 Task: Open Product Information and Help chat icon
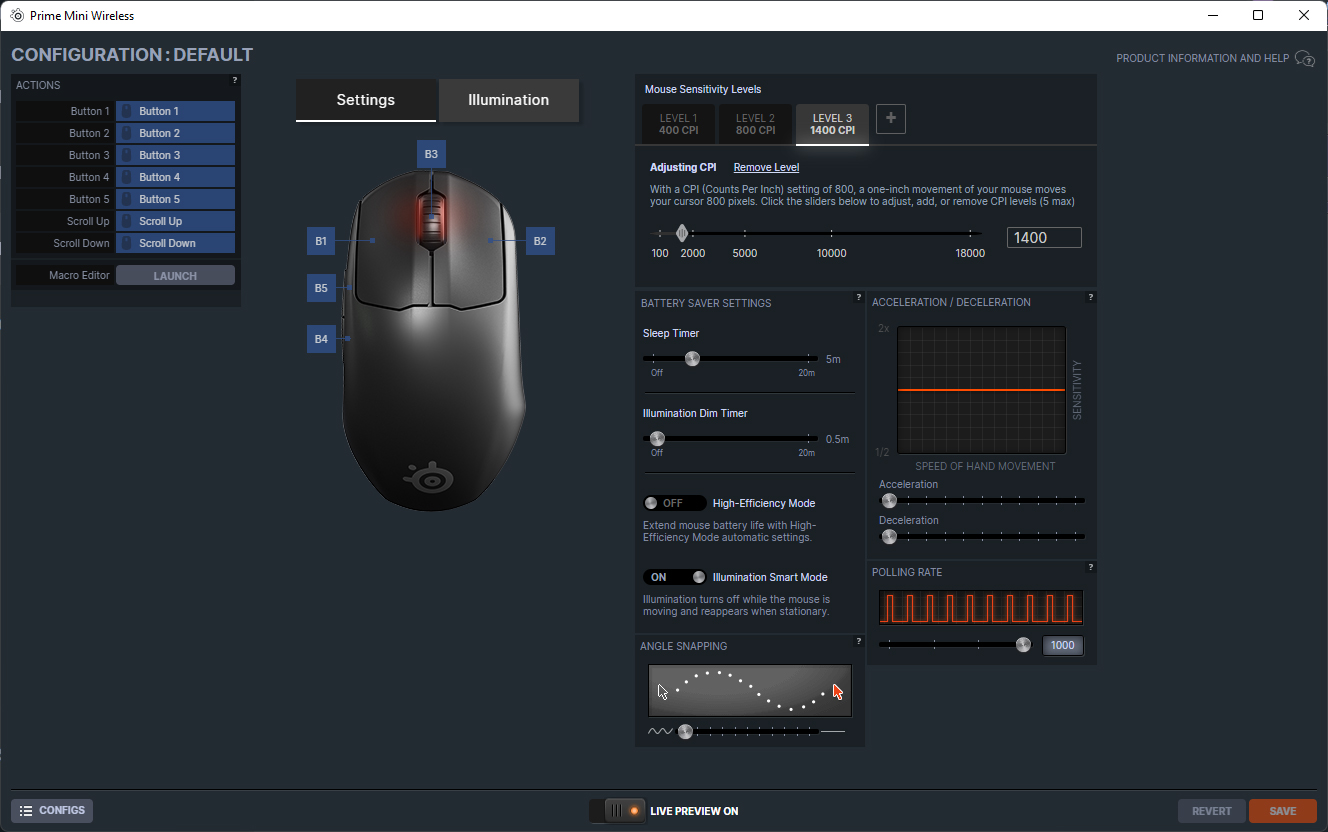[x=1304, y=59]
